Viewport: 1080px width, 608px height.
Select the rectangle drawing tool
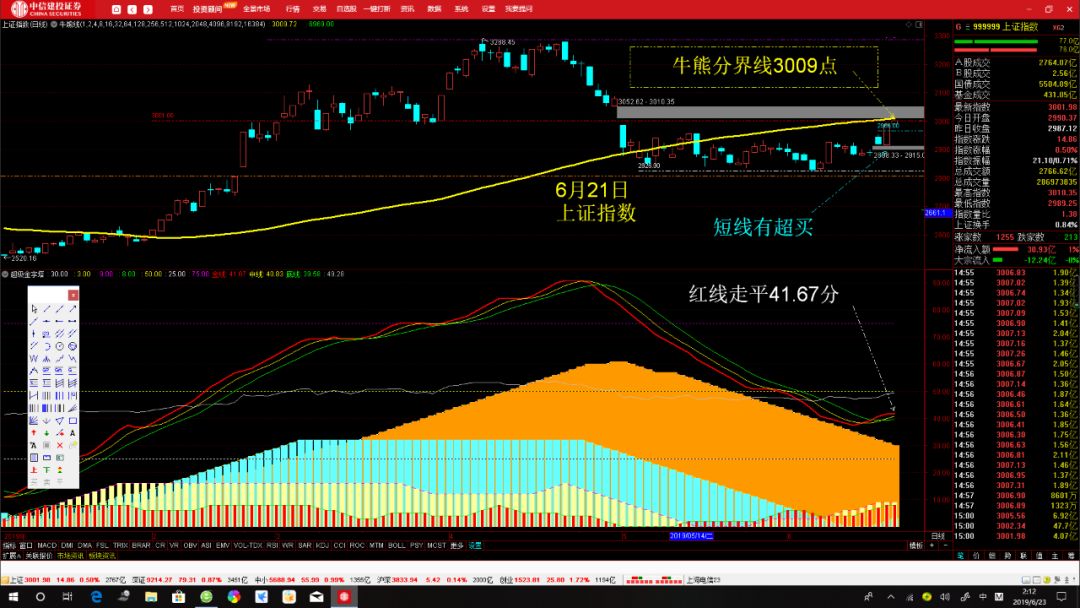point(73,420)
